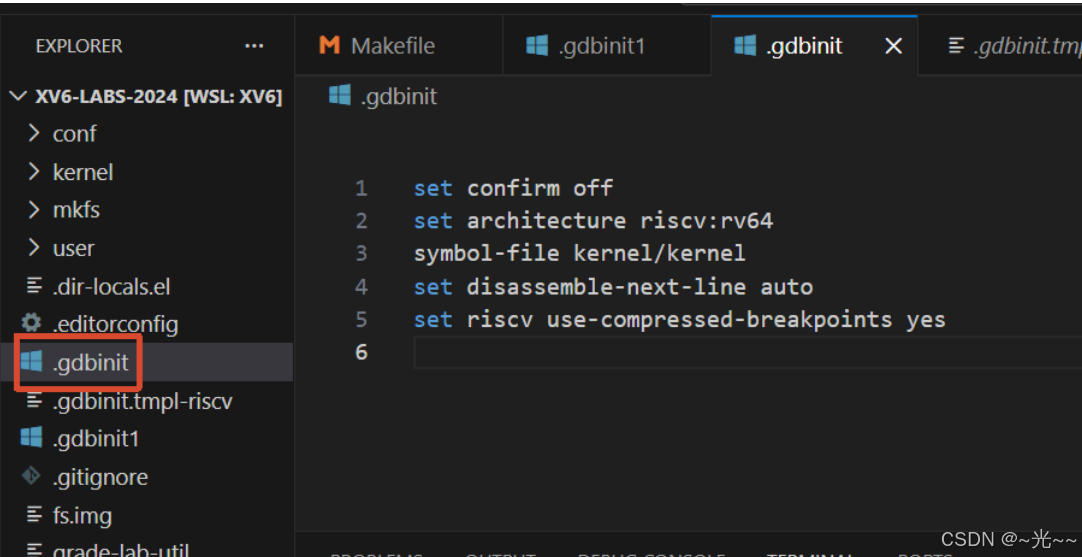Click the Windows icon on .gdbinit1 tab
The width and height of the screenshot is (1082, 557).
click(536, 46)
